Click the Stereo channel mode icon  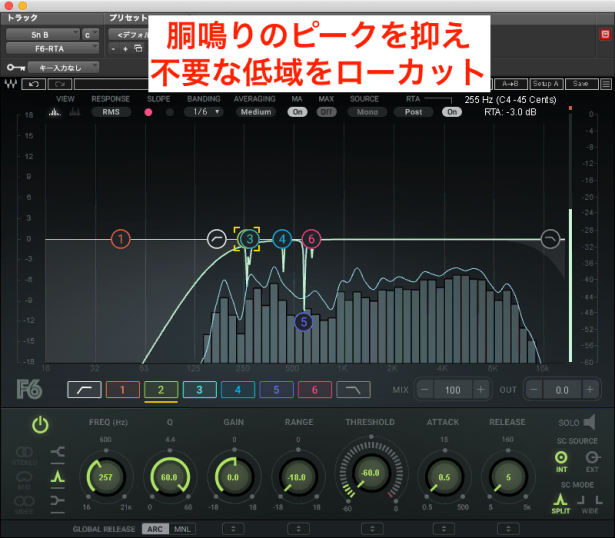[24, 452]
